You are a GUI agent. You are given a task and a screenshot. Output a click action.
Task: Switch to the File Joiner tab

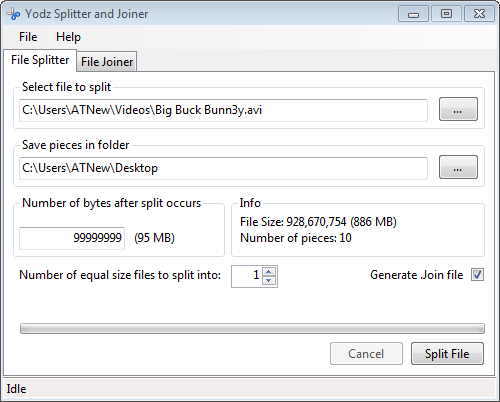pos(107,62)
